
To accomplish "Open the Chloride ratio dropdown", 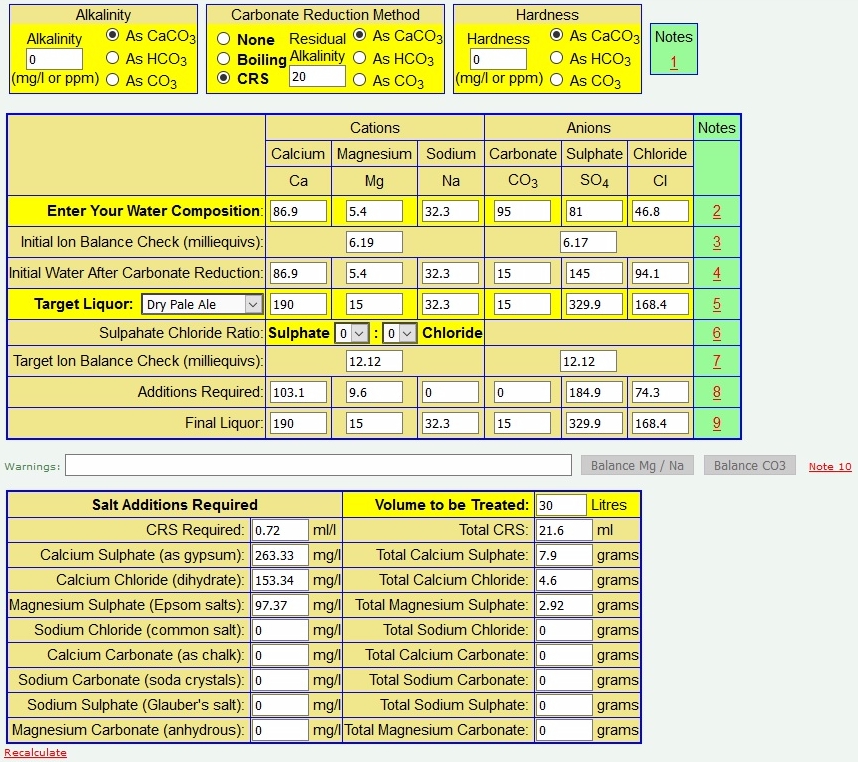I will click(400, 333).
